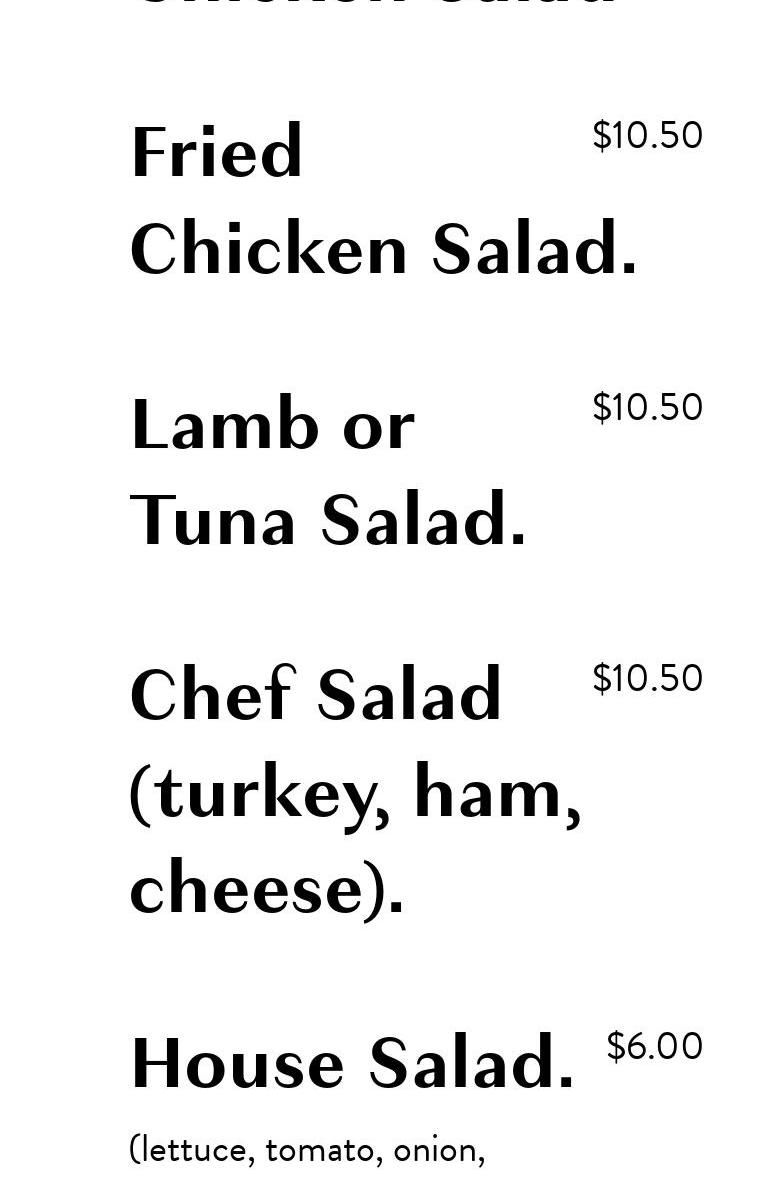This screenshot has width=770, height=1193.
Task: Click the Chef Salad $10.50 price
Action: [x=647, y=678]
